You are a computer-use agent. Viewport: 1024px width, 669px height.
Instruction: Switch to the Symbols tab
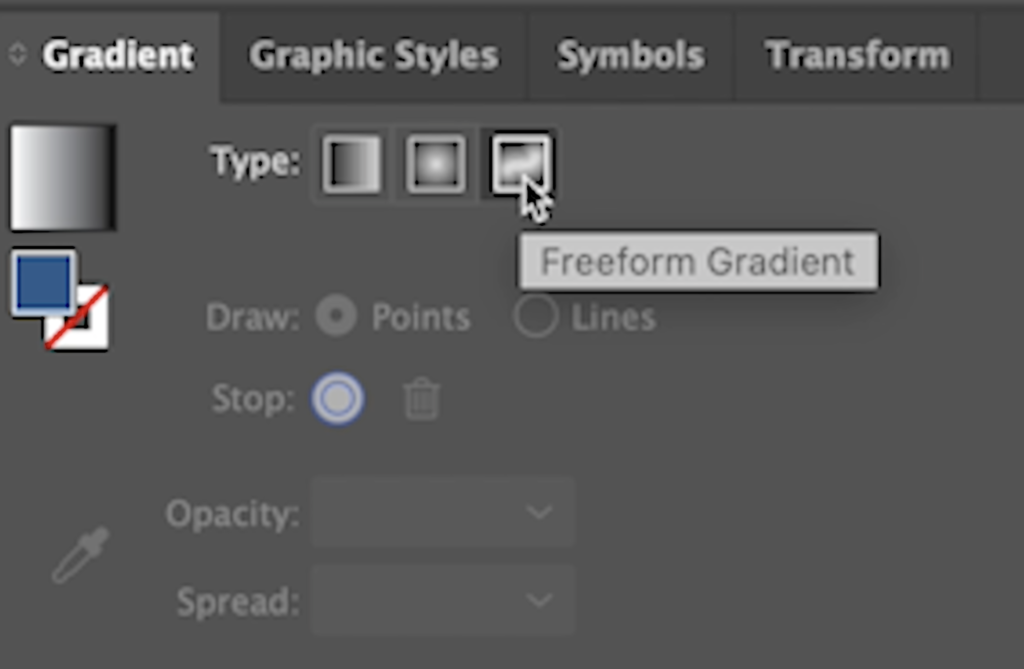coord(630,56)
